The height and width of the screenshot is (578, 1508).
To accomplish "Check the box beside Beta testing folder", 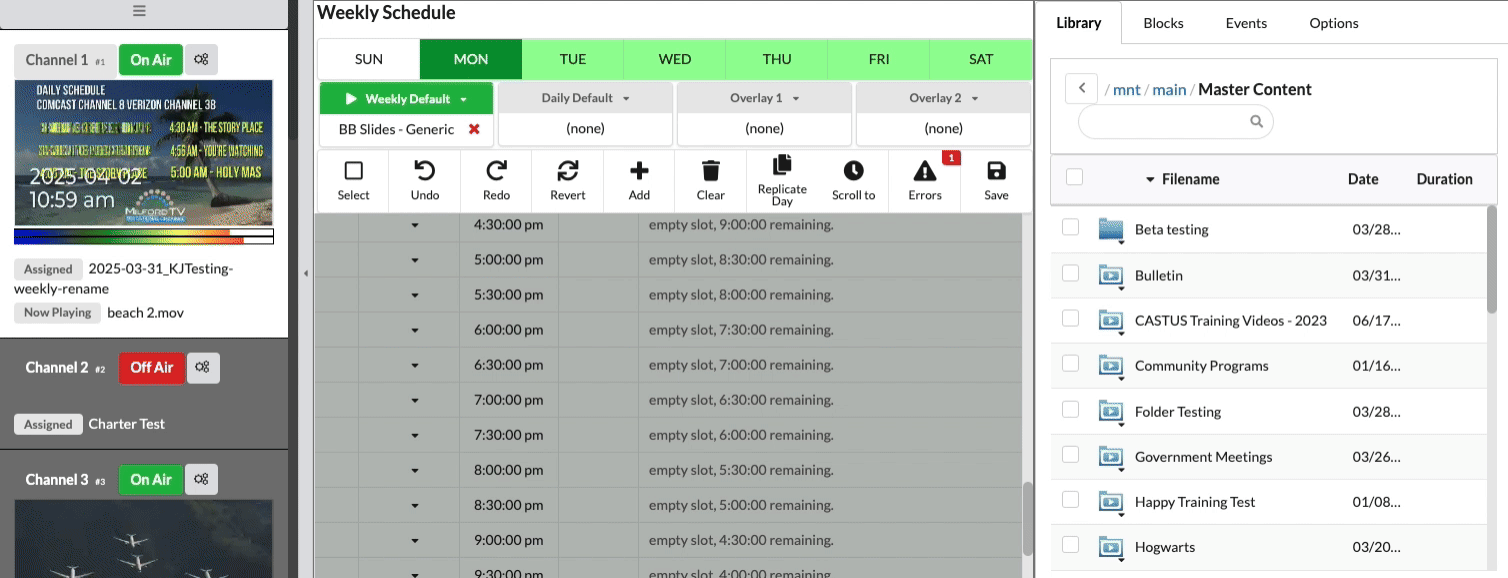I will 1071,227.
